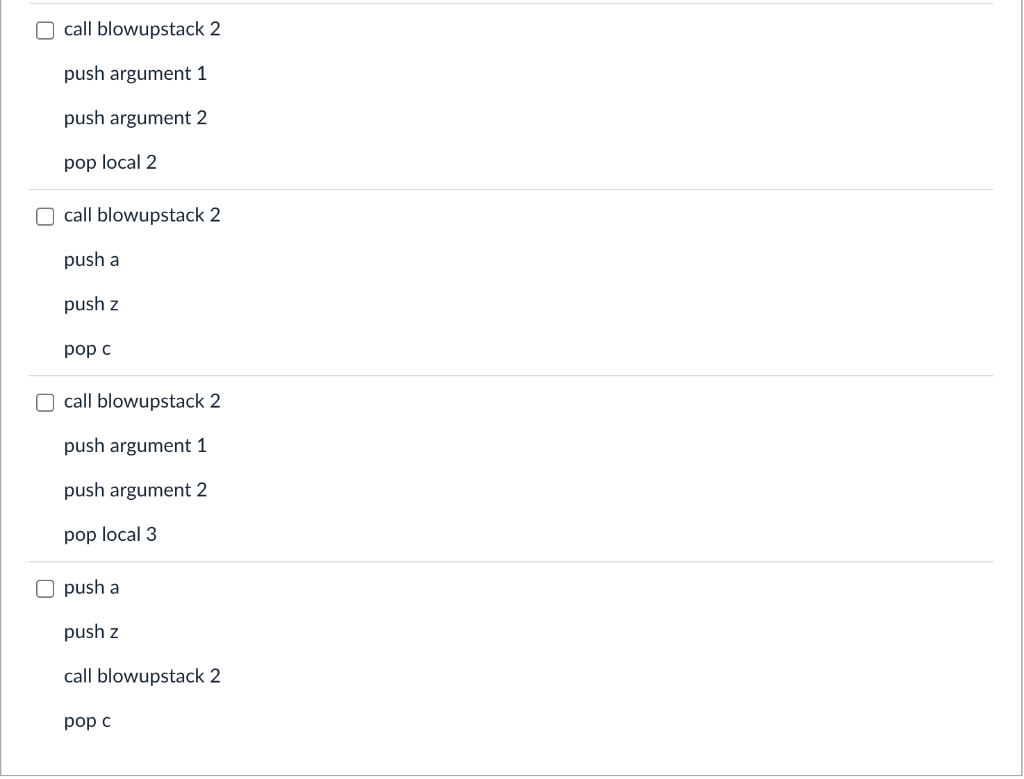Click 'call blowupstack 2' label in the third option
Image resolution: width=1024 pixels, height=779 pixels.
(x=142, y=402)
